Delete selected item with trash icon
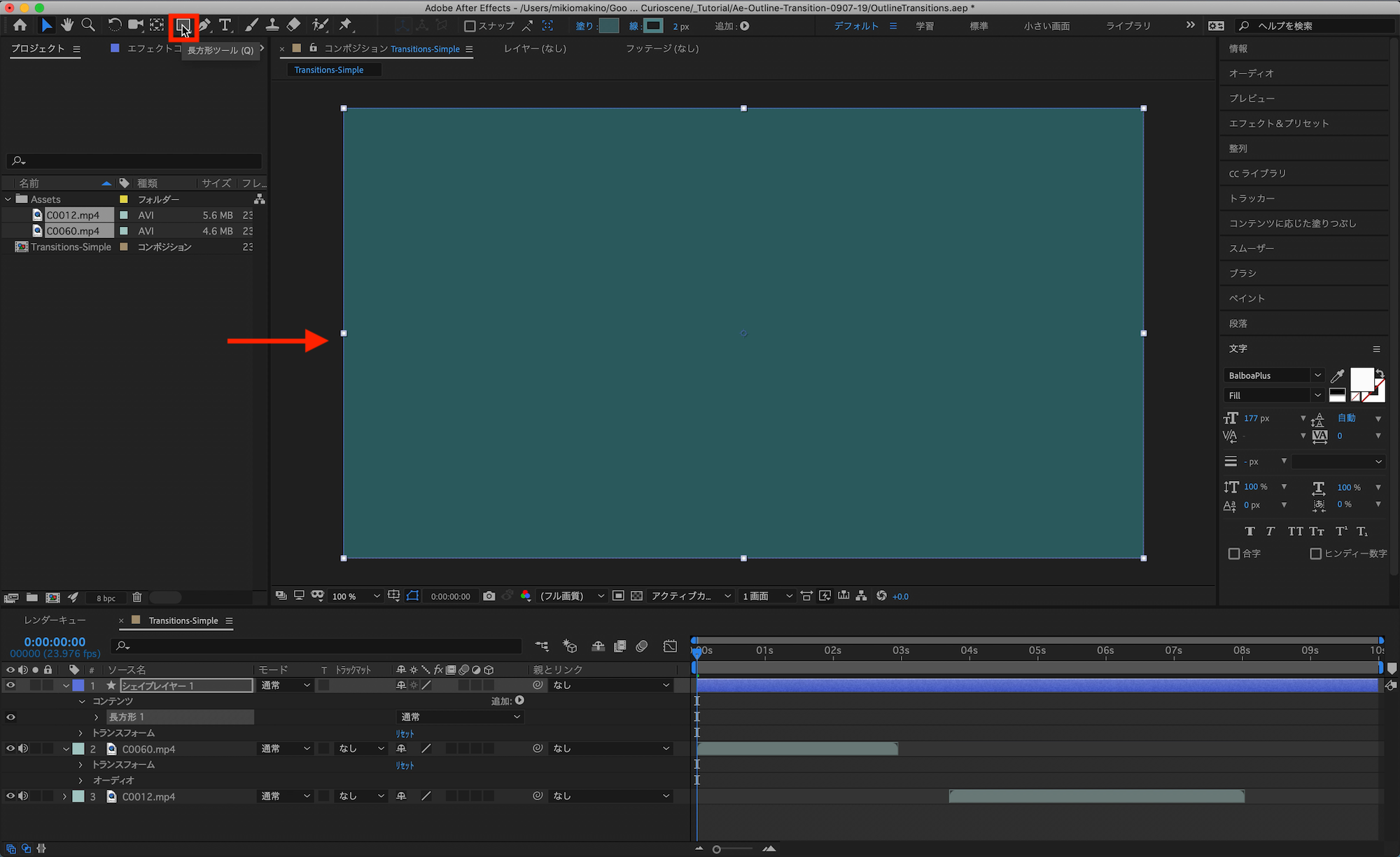 137,597
